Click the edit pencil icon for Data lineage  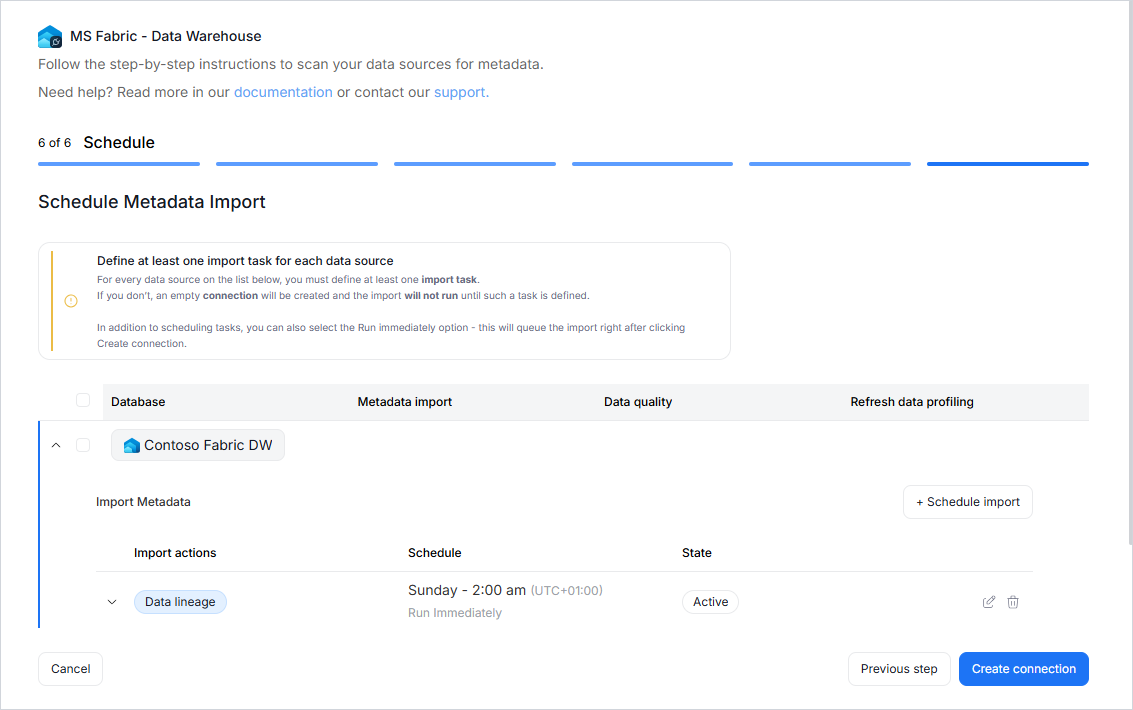tap(989, 602)
